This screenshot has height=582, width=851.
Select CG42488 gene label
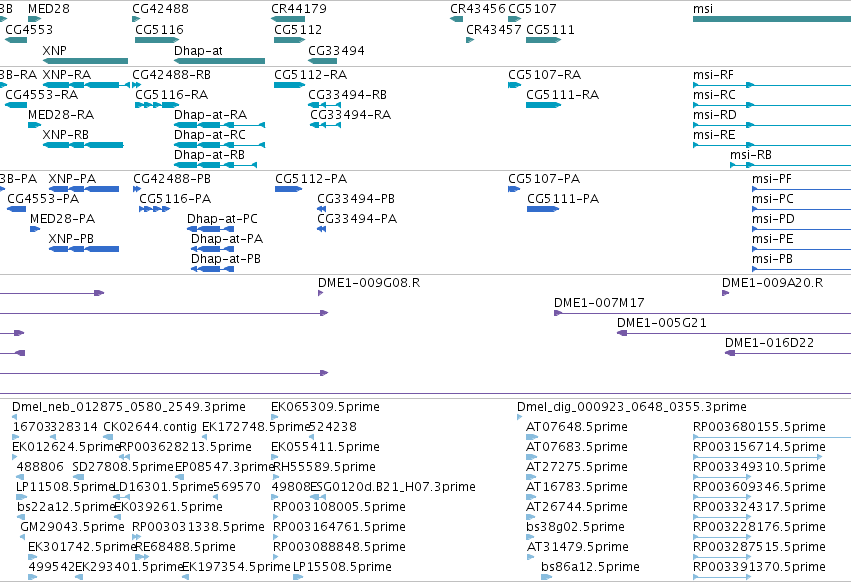coord(160,9)
